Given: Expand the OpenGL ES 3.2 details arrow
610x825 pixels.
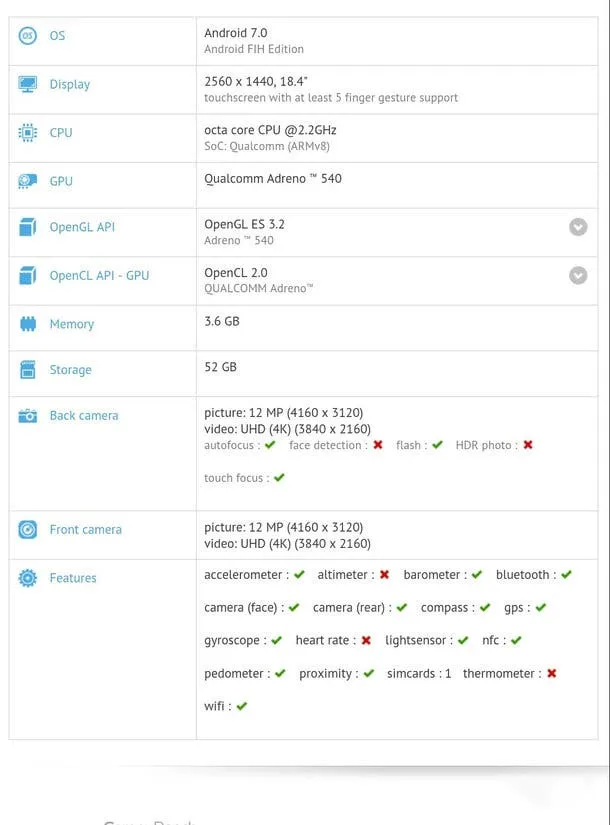Looking at the screenshot, I should point(578,227).
